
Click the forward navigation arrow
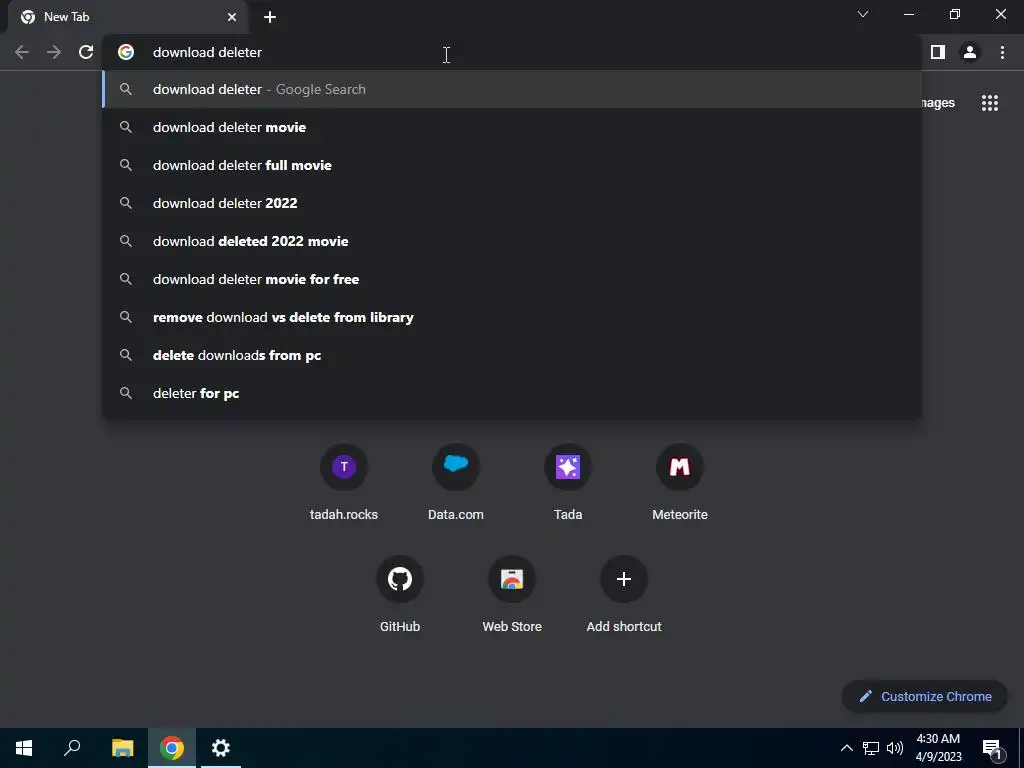(54, 52)
